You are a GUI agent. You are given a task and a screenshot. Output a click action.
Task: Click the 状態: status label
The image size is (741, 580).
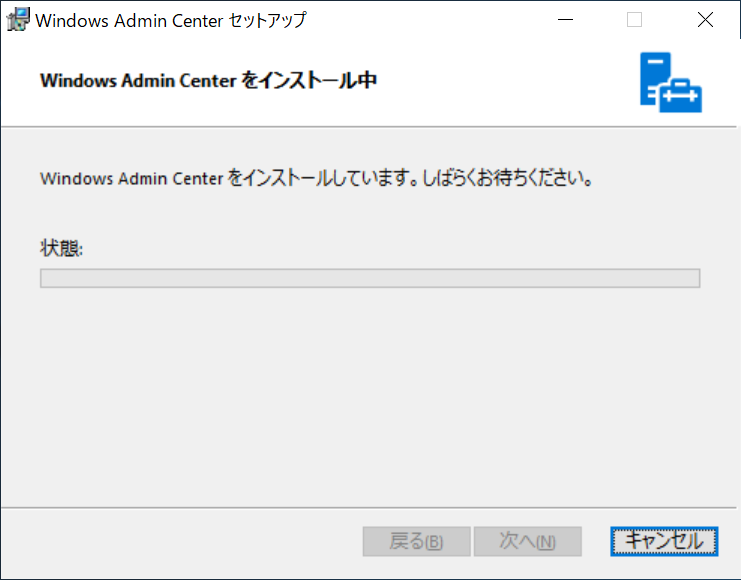pyautogui.click(x=61, y=248)
